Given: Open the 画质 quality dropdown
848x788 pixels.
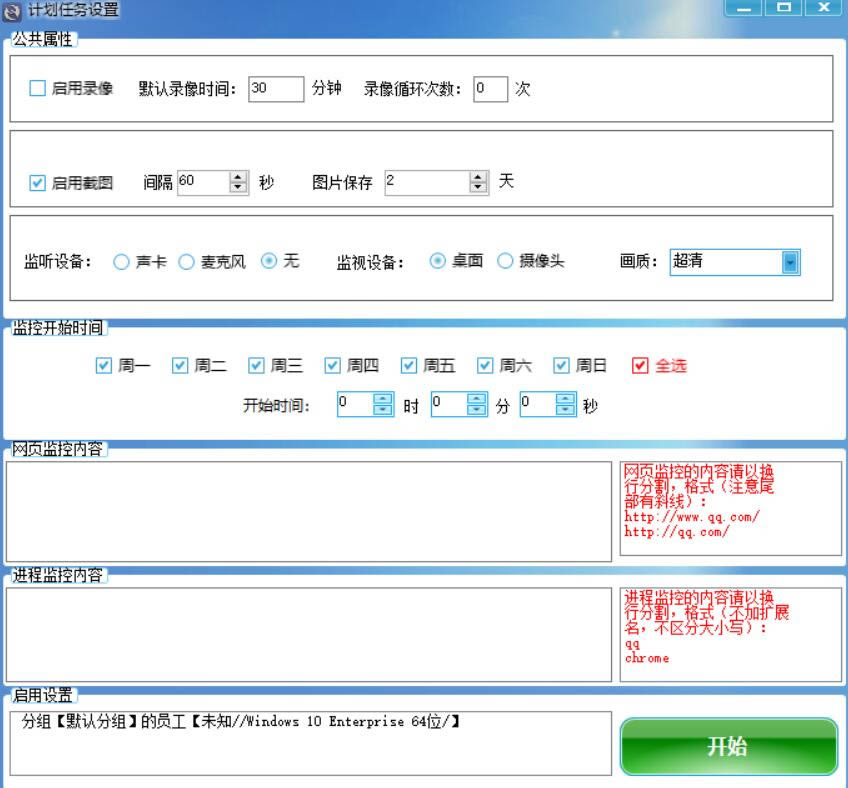Looking at the screenshot, I should [x=790, y=262].
